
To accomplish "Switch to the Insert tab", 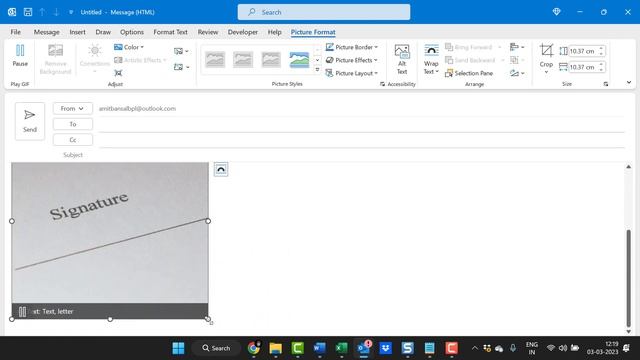I will [77, 32].
